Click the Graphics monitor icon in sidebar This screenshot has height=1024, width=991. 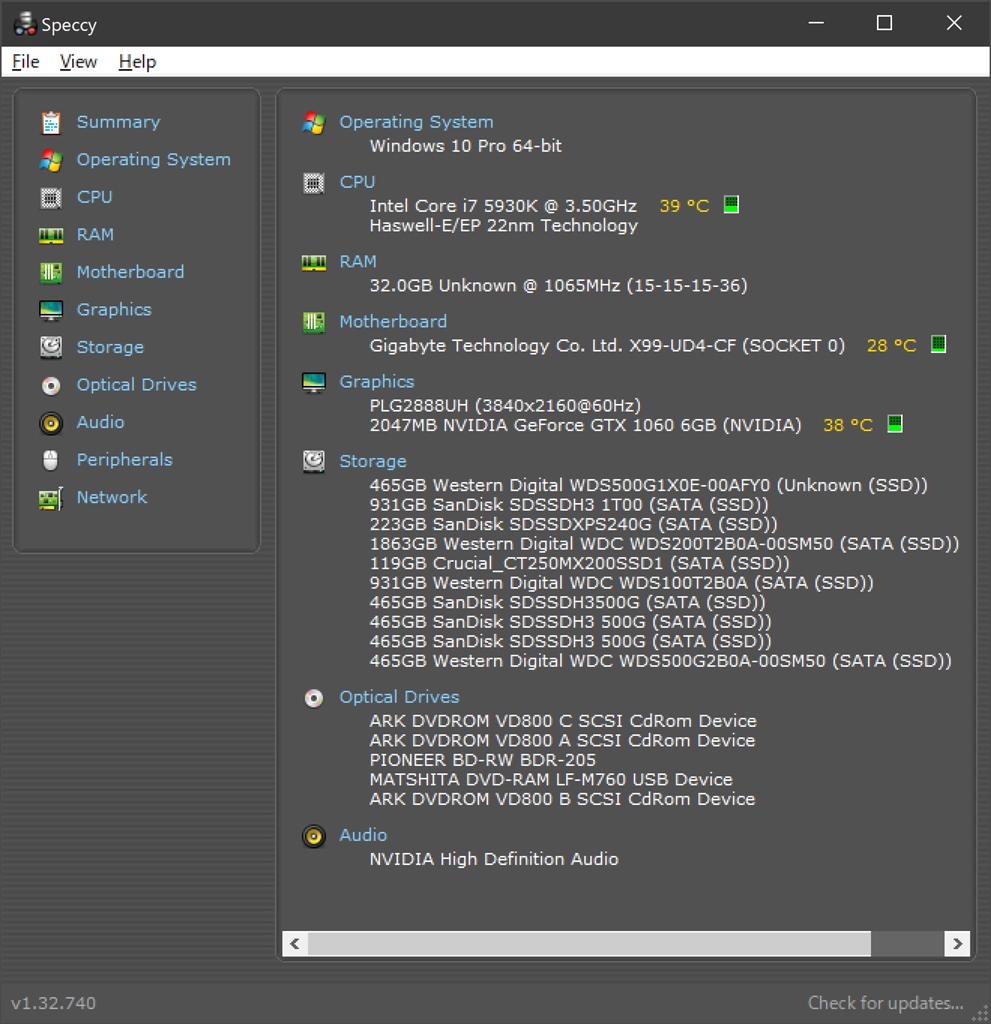tap(51, 310)
